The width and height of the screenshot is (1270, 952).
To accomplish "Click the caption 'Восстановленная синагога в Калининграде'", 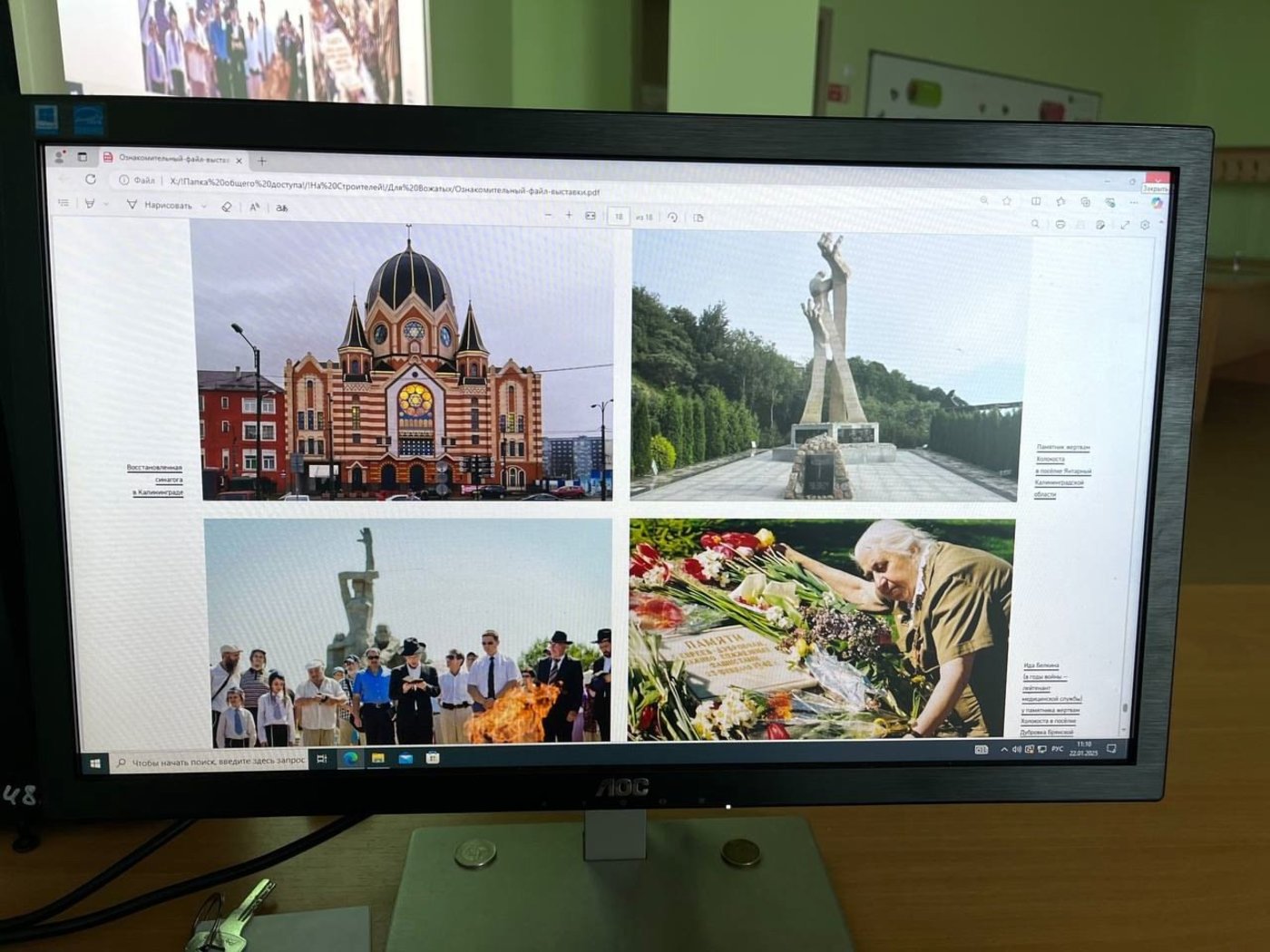I will click(x=156, y=480).
